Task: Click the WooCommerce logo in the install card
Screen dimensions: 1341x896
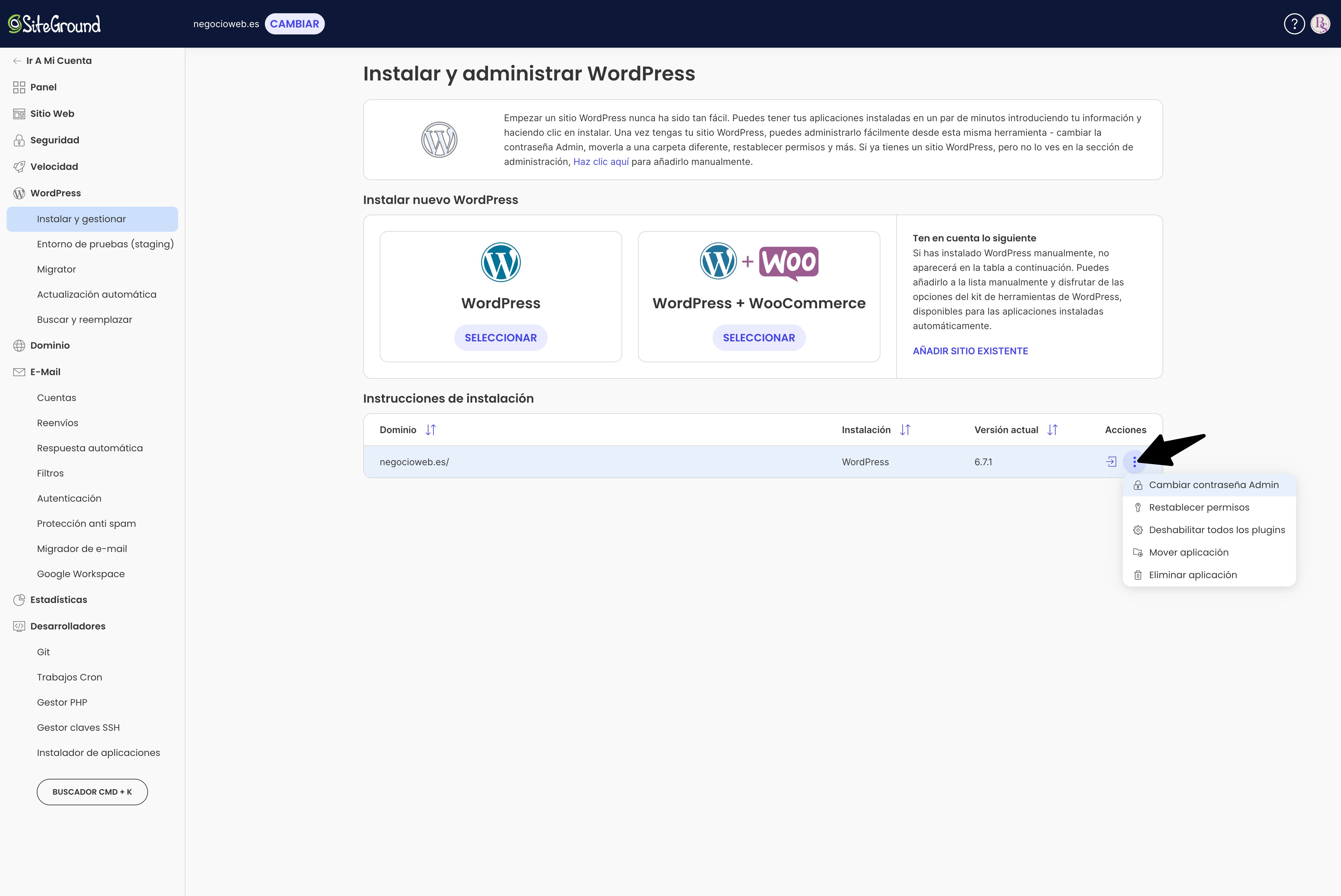Action: click(789, 264)
